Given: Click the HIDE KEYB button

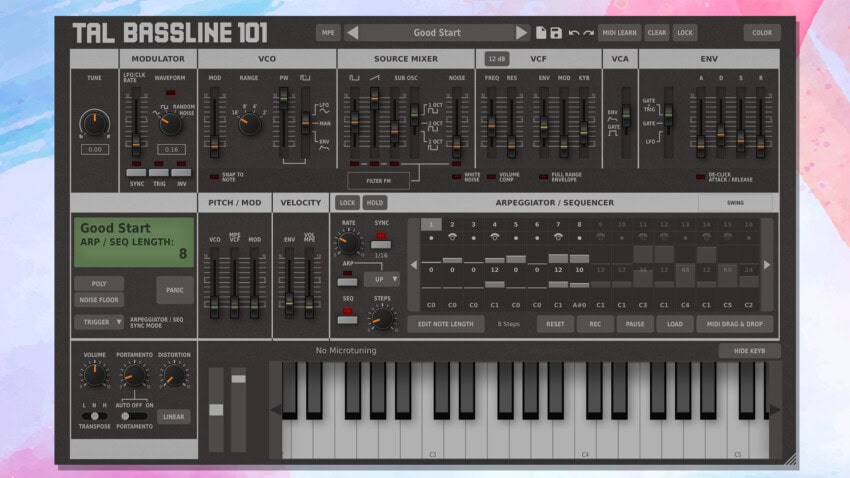Looking at the screenshot, I should point(750,351).
